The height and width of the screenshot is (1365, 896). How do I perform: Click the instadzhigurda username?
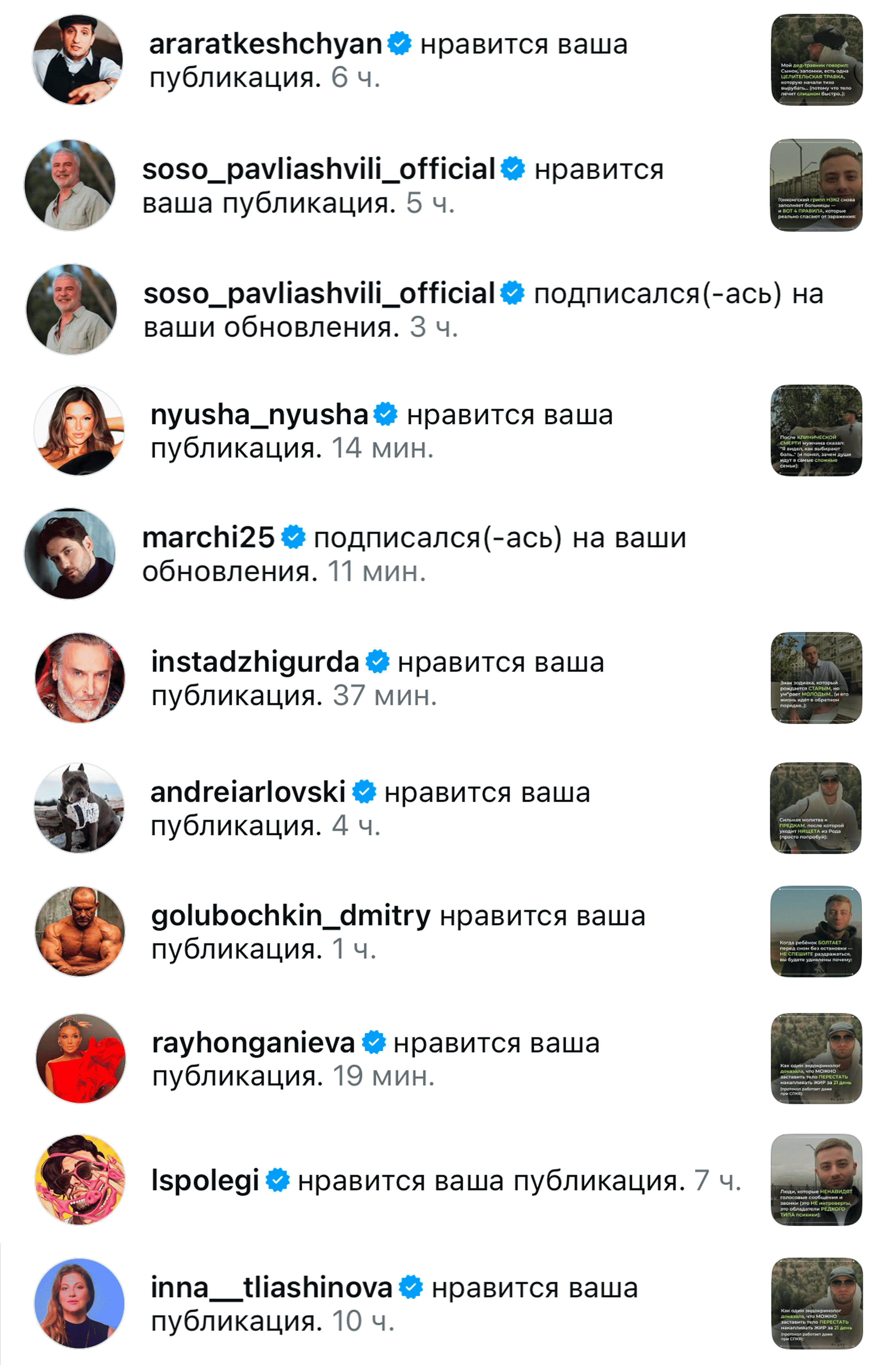click(x=255, y=662)
